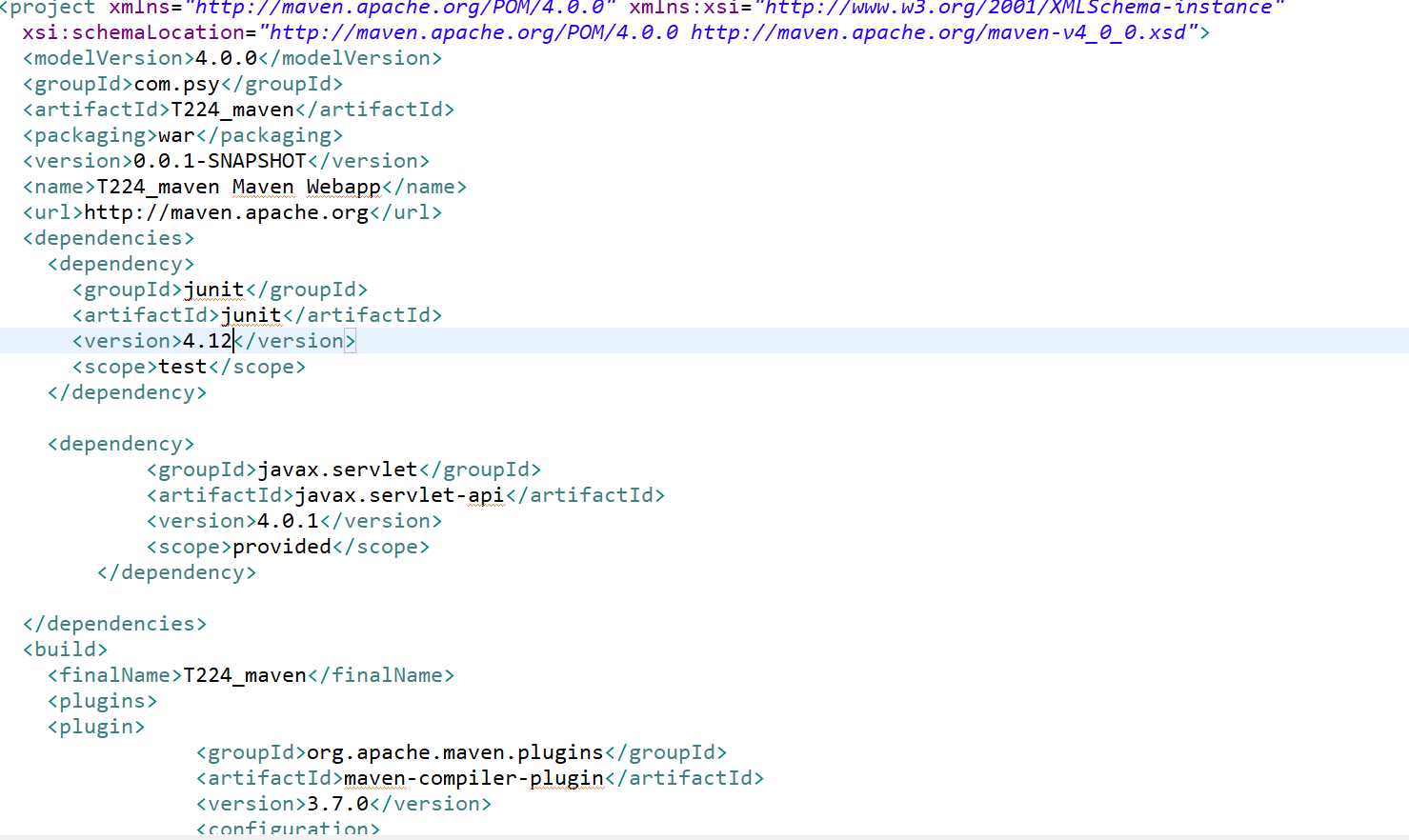Click the maven-compiler-plugin artifactId value
The height and width of the screenshot is (840, 1409).
tap(473, 778)
